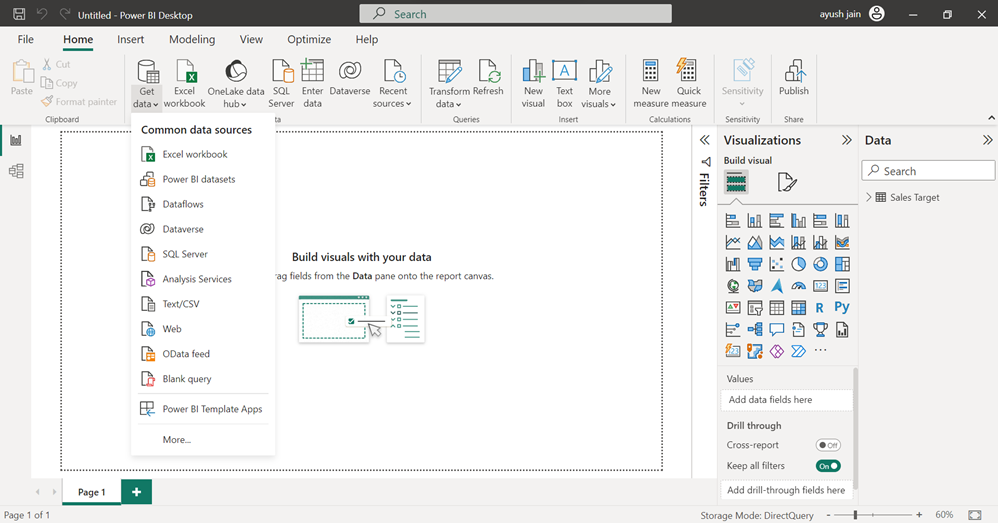The image size is (998, 523).
Task: Select the trophy goals visual
Action: coord(820,330)
